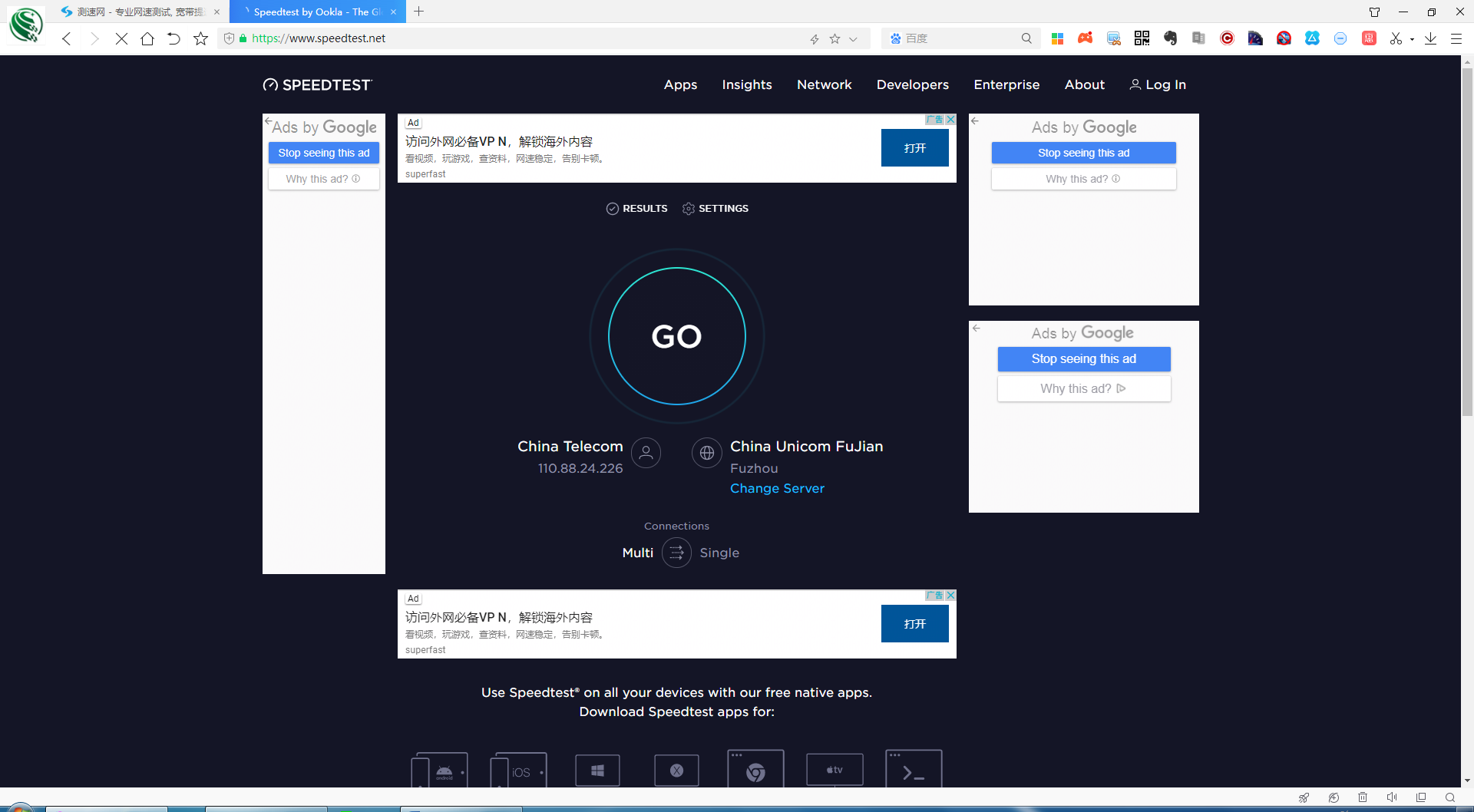1474x812 pixels.
Task: Click the favorites star in toolbar
Action: pyautogui.click(x=200, y=38)
